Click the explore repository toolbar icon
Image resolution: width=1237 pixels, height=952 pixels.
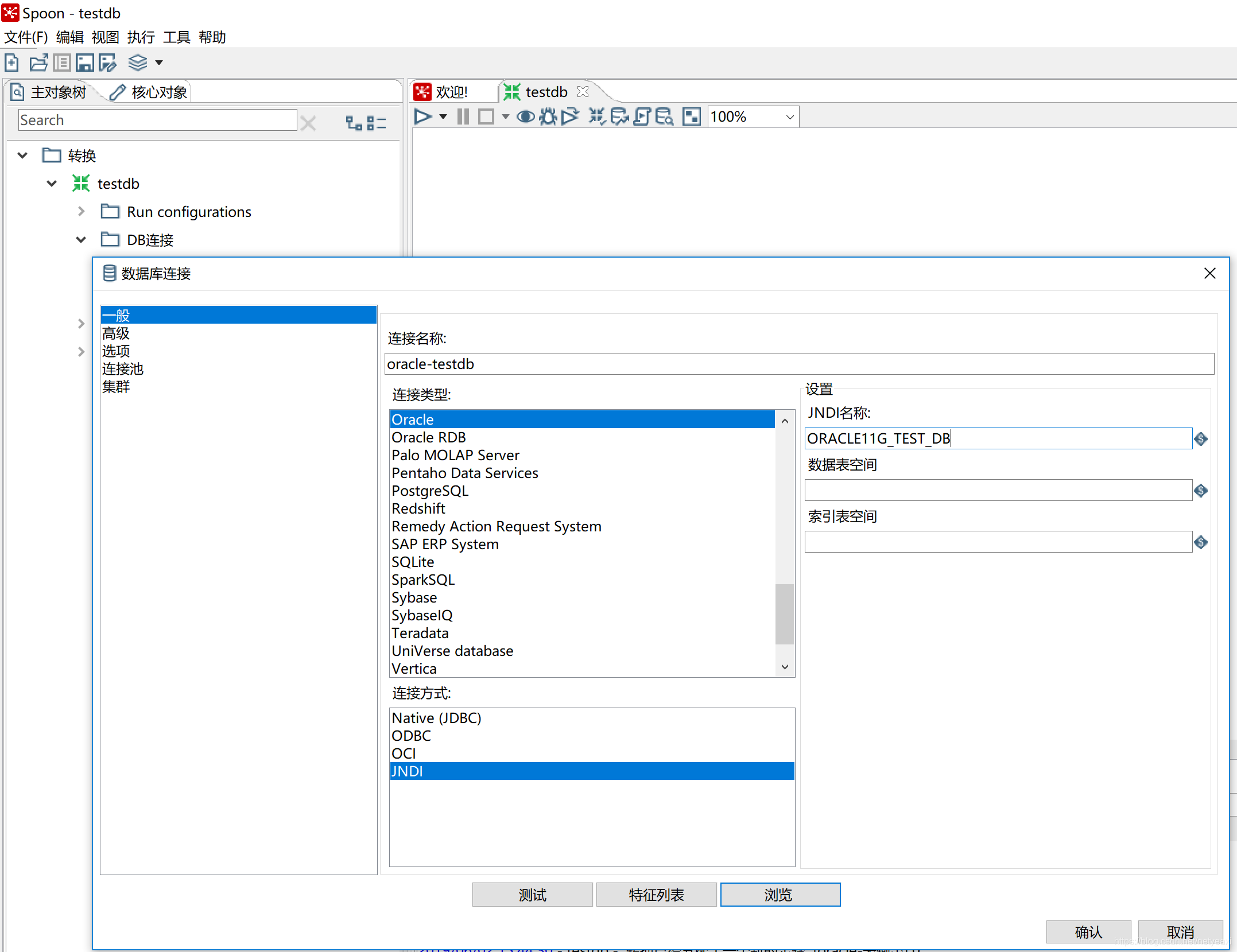coord(61,63)
